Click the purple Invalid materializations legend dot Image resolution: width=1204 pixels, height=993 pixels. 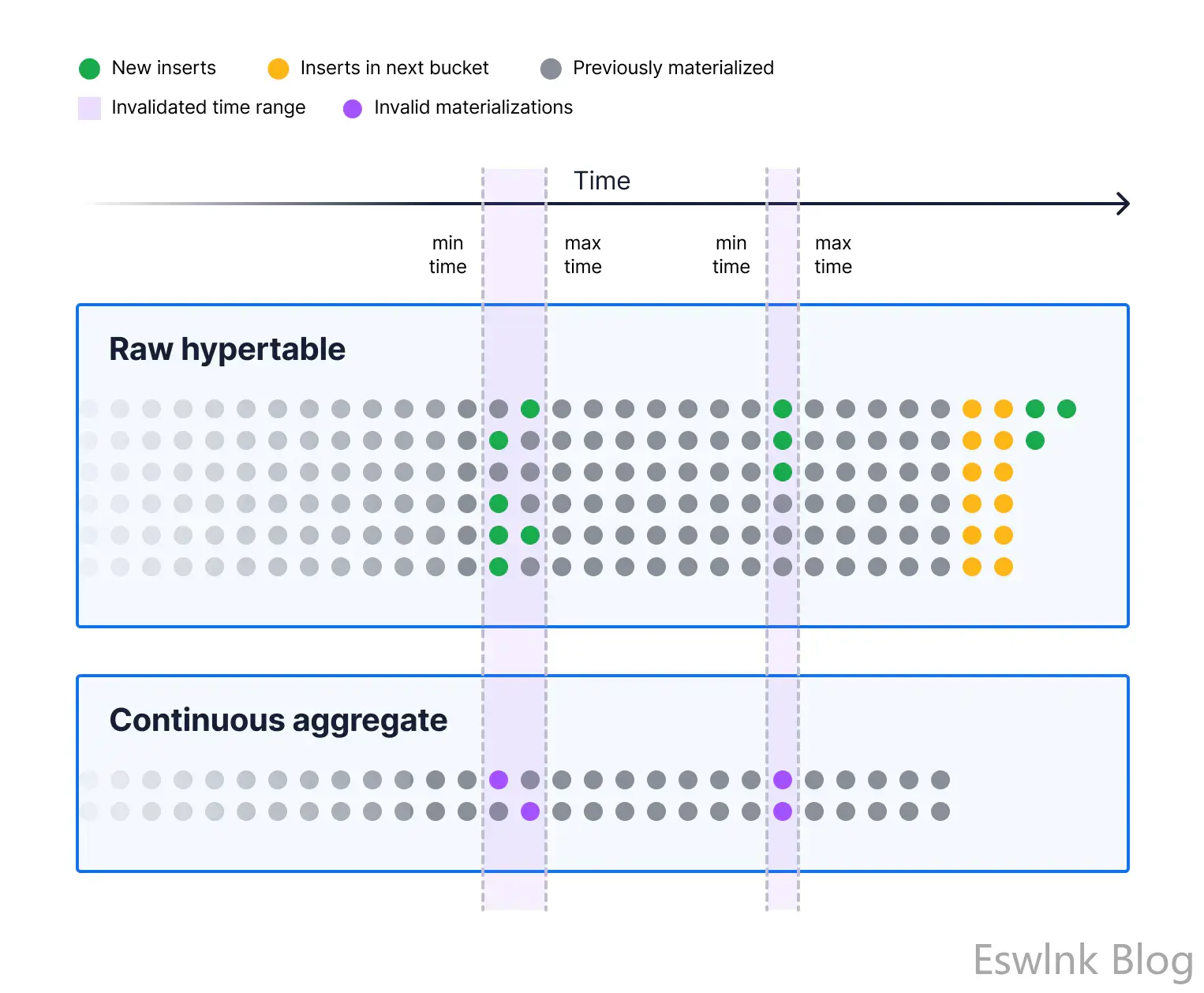point(353,108)
